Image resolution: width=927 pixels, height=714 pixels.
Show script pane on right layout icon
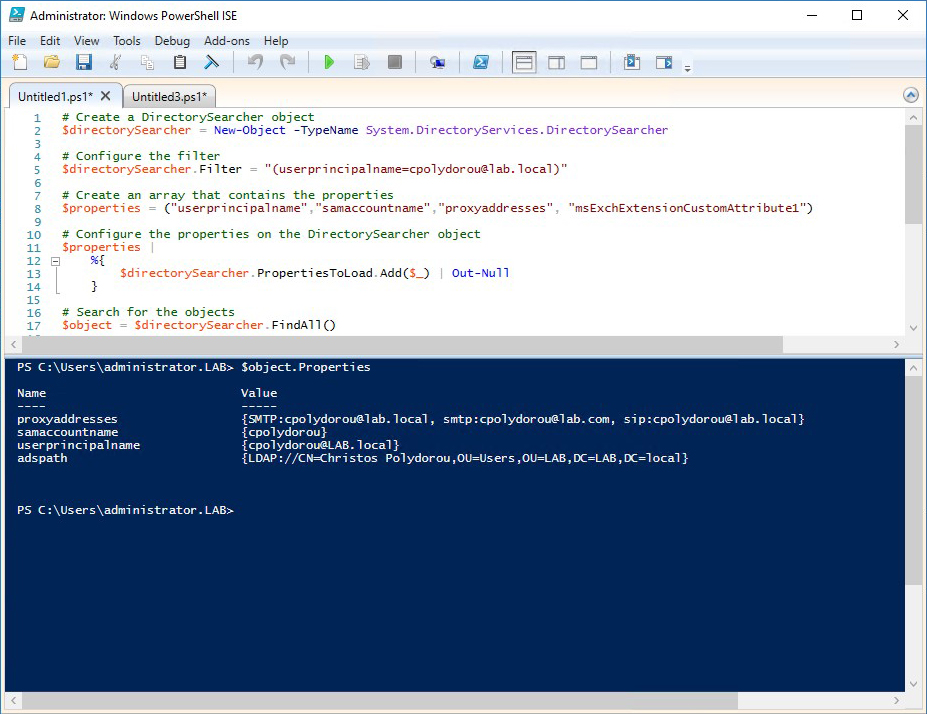pos(556,62)
